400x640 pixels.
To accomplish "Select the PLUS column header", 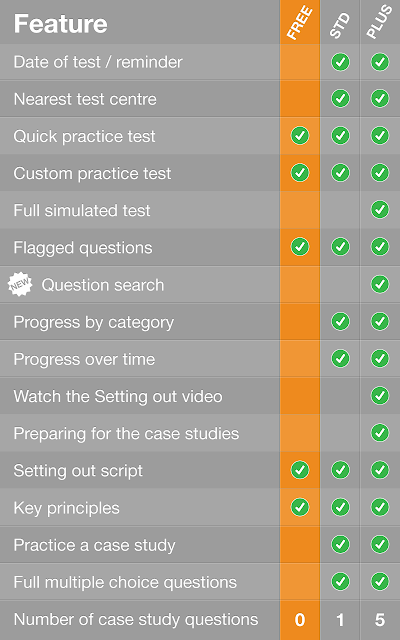I will pyautogui.click(x=380, y=24).
